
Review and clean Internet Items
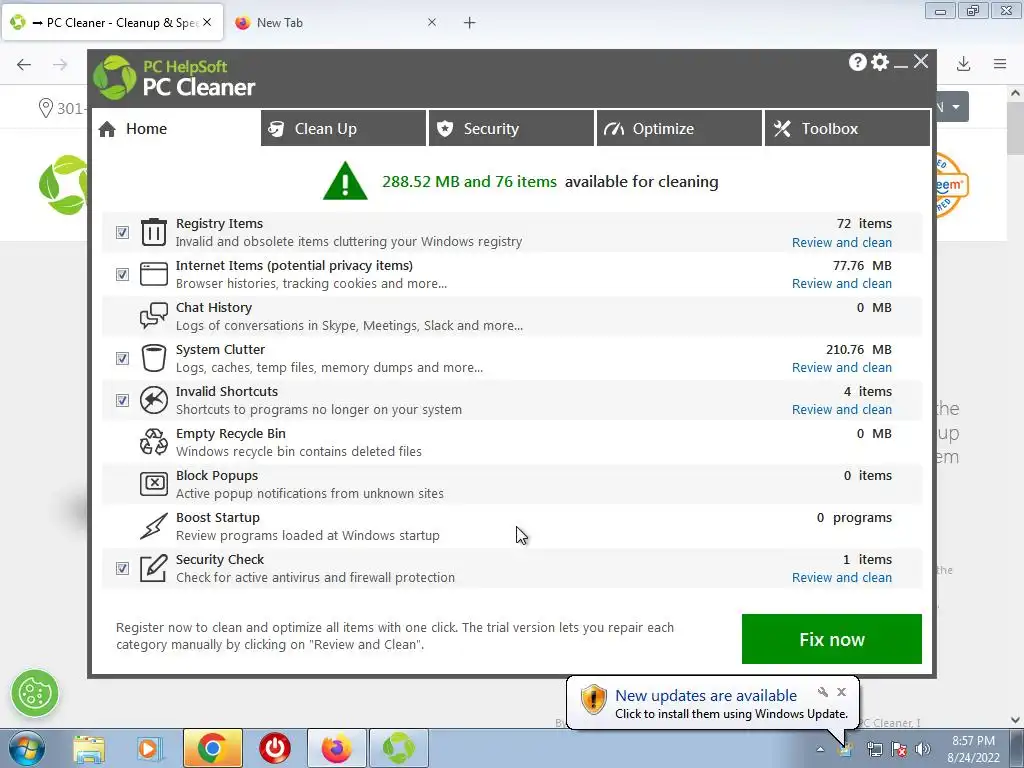(842, 283)
